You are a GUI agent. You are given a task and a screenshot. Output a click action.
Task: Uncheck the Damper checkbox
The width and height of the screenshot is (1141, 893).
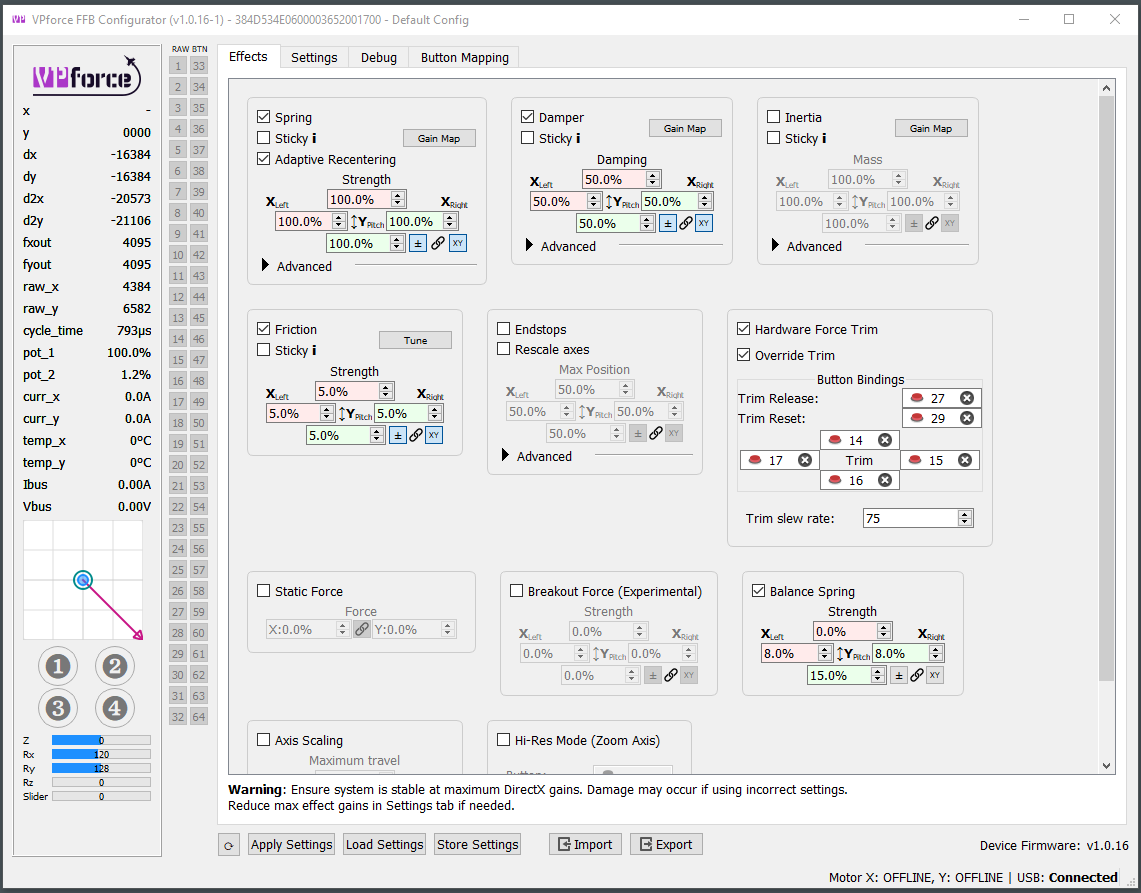pos(528,116)
